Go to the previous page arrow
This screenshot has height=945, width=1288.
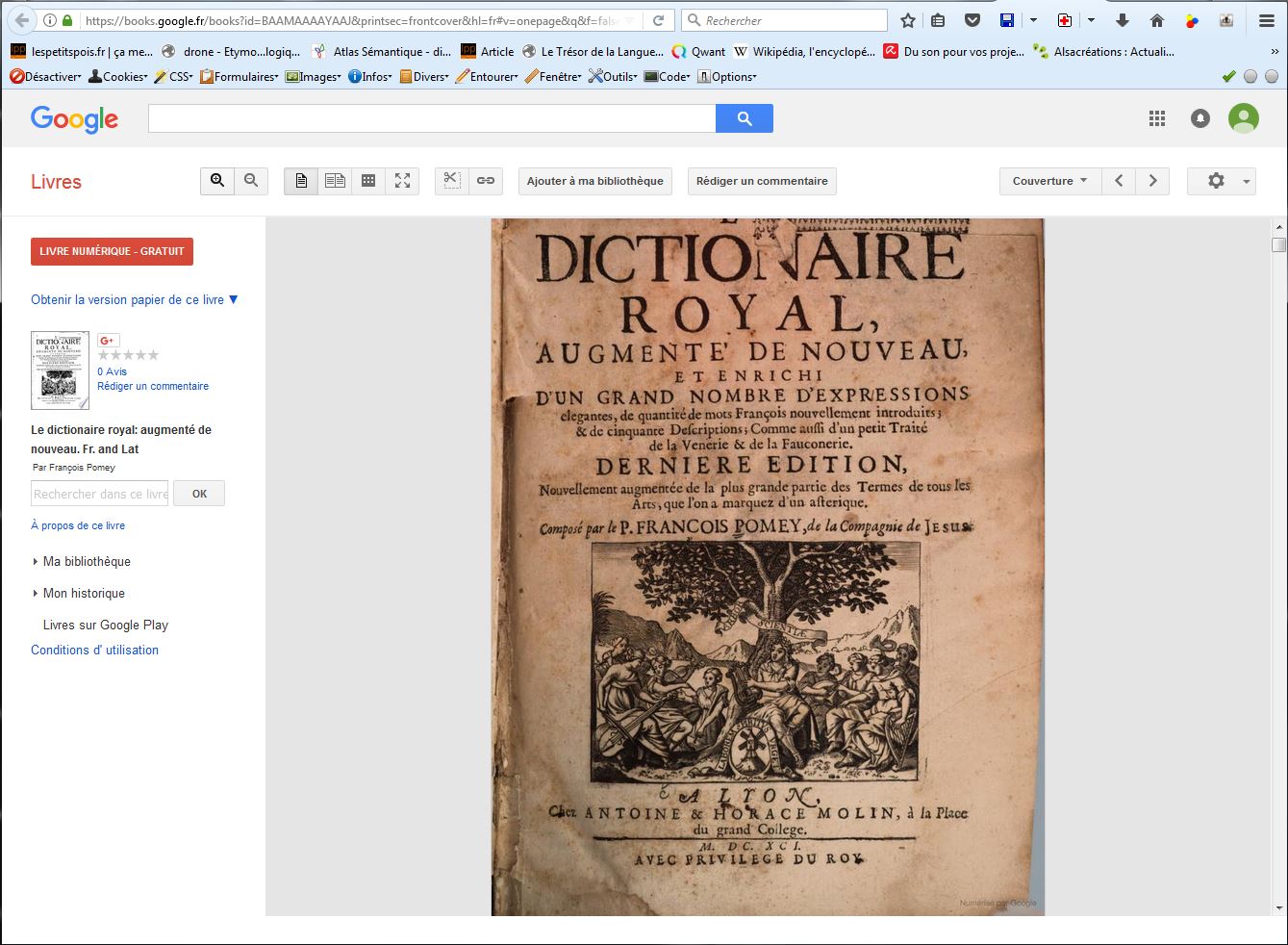coord(1119,181)
